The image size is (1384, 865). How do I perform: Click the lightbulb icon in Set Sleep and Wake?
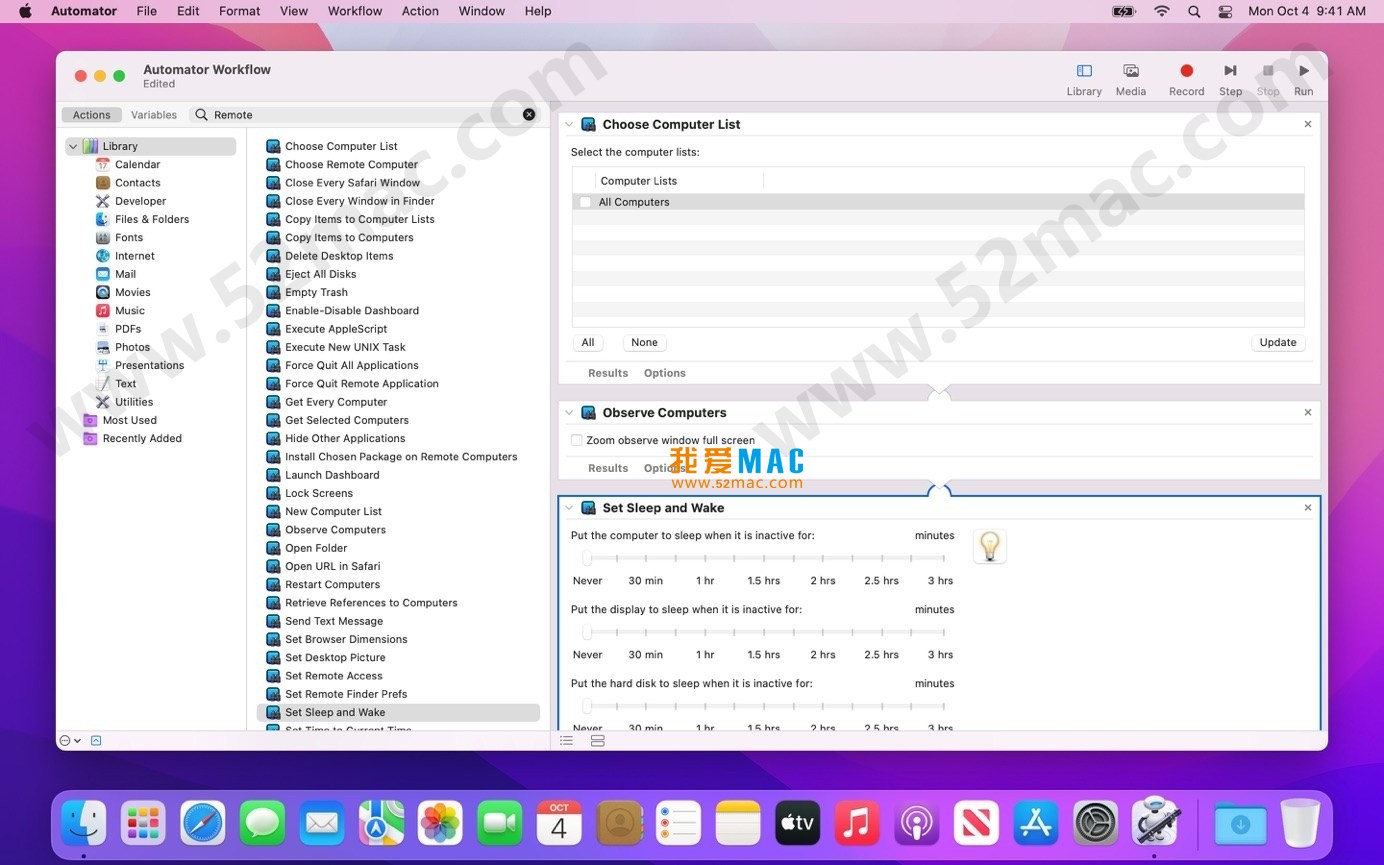989,546
